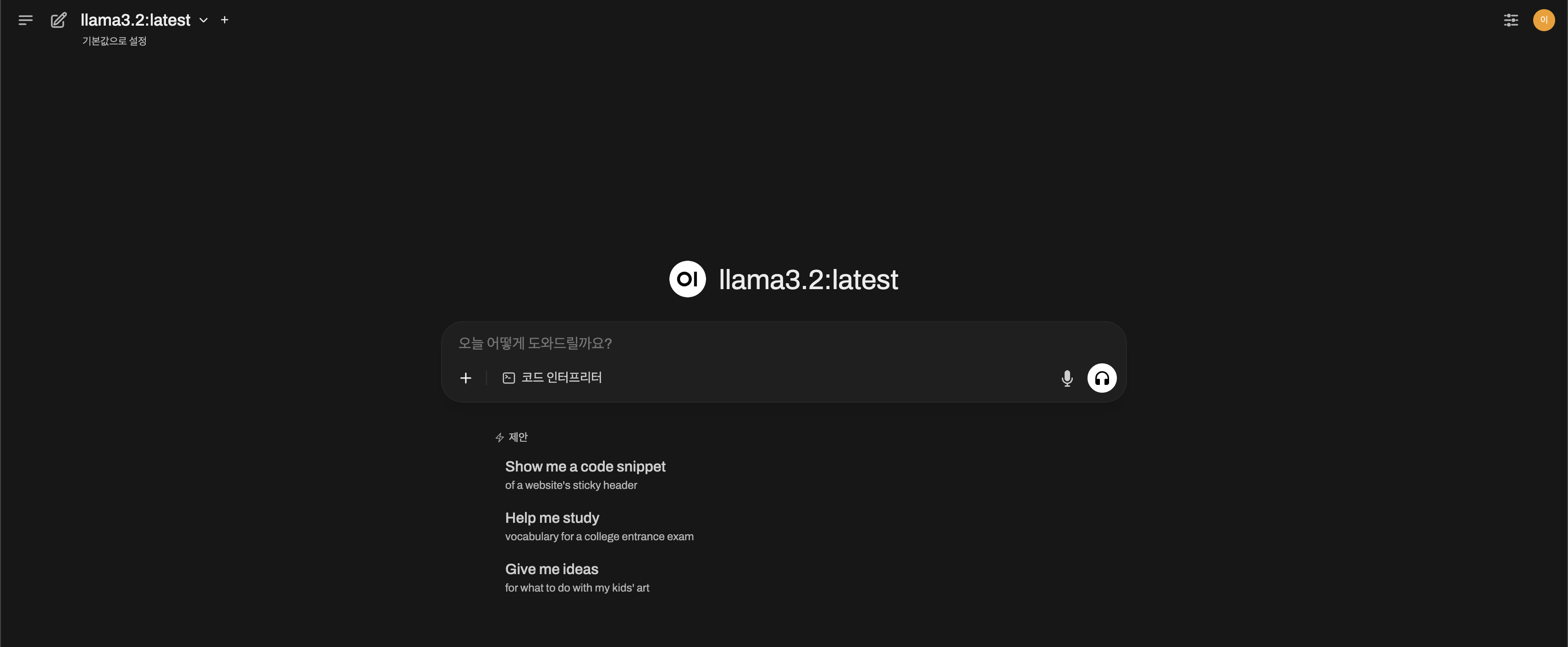Click 기본값으로 설정 link
This screenshot has width=1568, height=647.
pos(115,41)
